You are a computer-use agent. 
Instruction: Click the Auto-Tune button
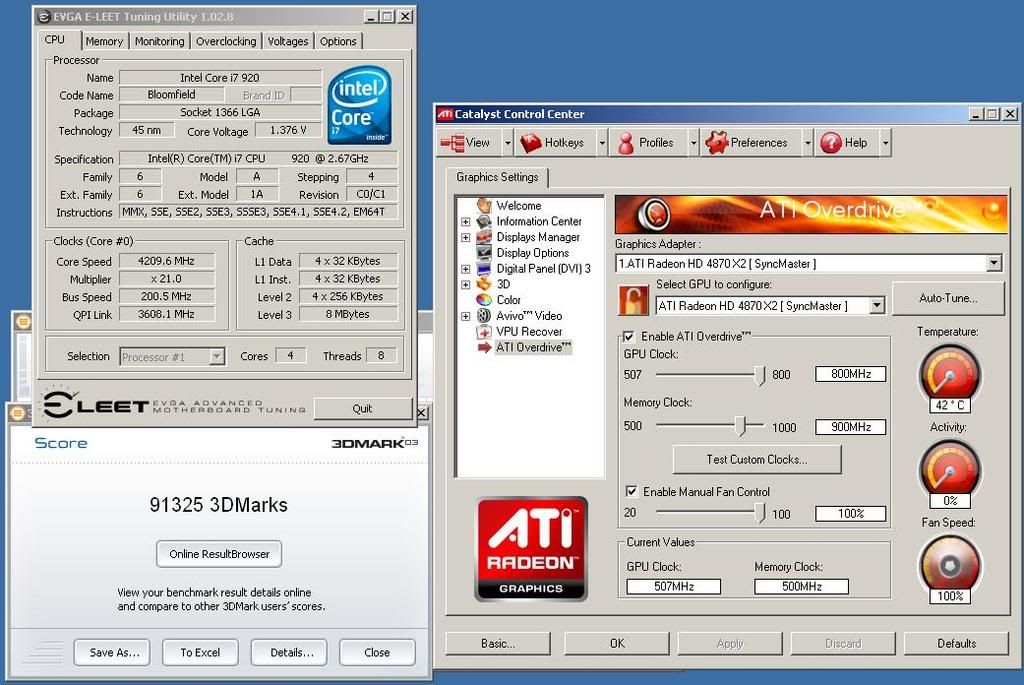[x=948, y=298]
